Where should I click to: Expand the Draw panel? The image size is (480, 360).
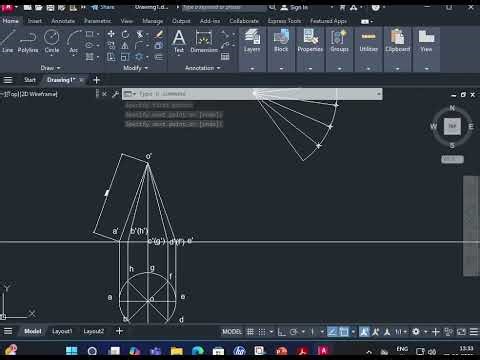(x=50, y=68)
